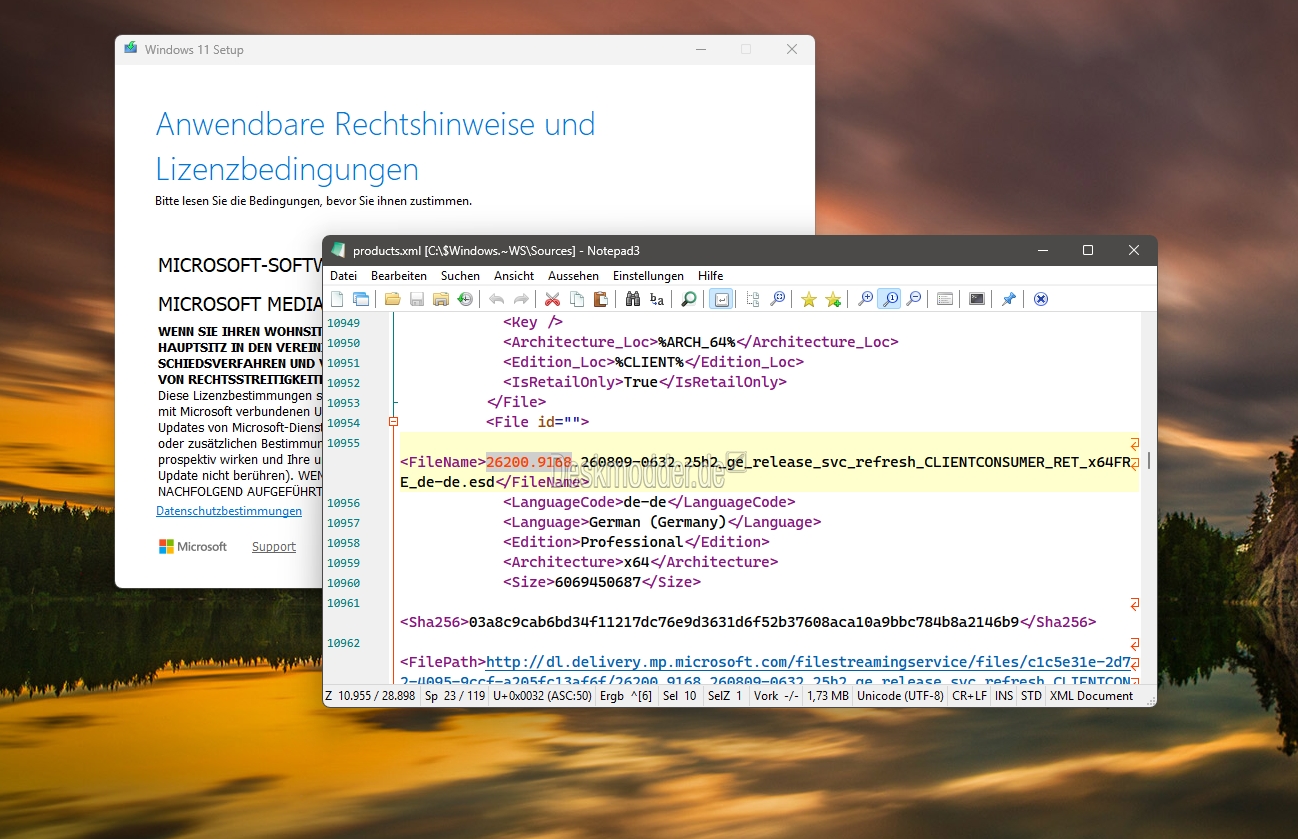Reset zoom with the highlighted magnifier icon
The image size is (1298, 839).
click(x=889, y=299)
